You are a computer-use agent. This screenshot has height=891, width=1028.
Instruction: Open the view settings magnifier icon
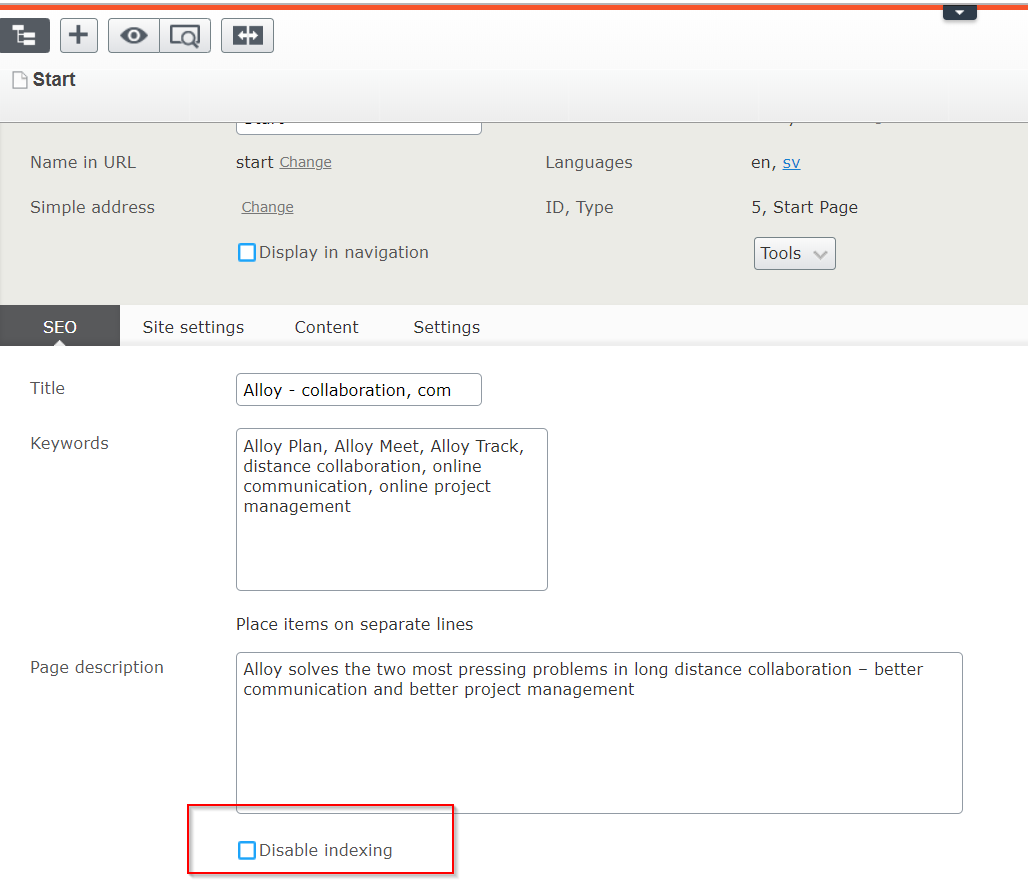(185, 36)
